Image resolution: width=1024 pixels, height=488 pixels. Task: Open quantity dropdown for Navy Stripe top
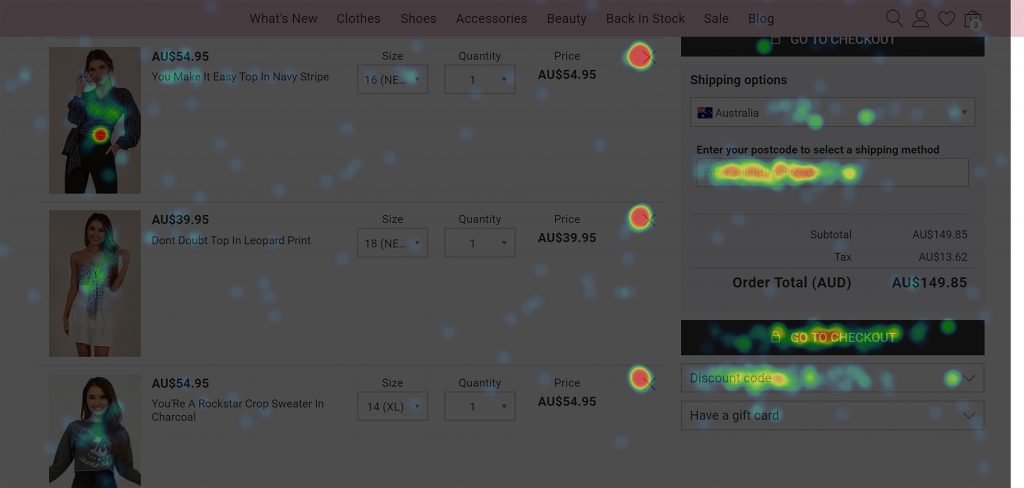click(480, 79)
